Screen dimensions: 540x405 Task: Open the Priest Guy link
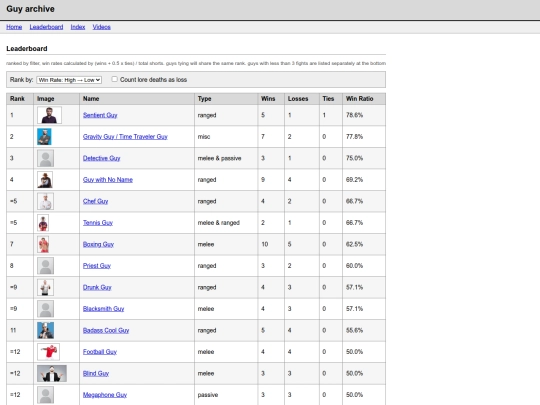click(x=97, y=266)
